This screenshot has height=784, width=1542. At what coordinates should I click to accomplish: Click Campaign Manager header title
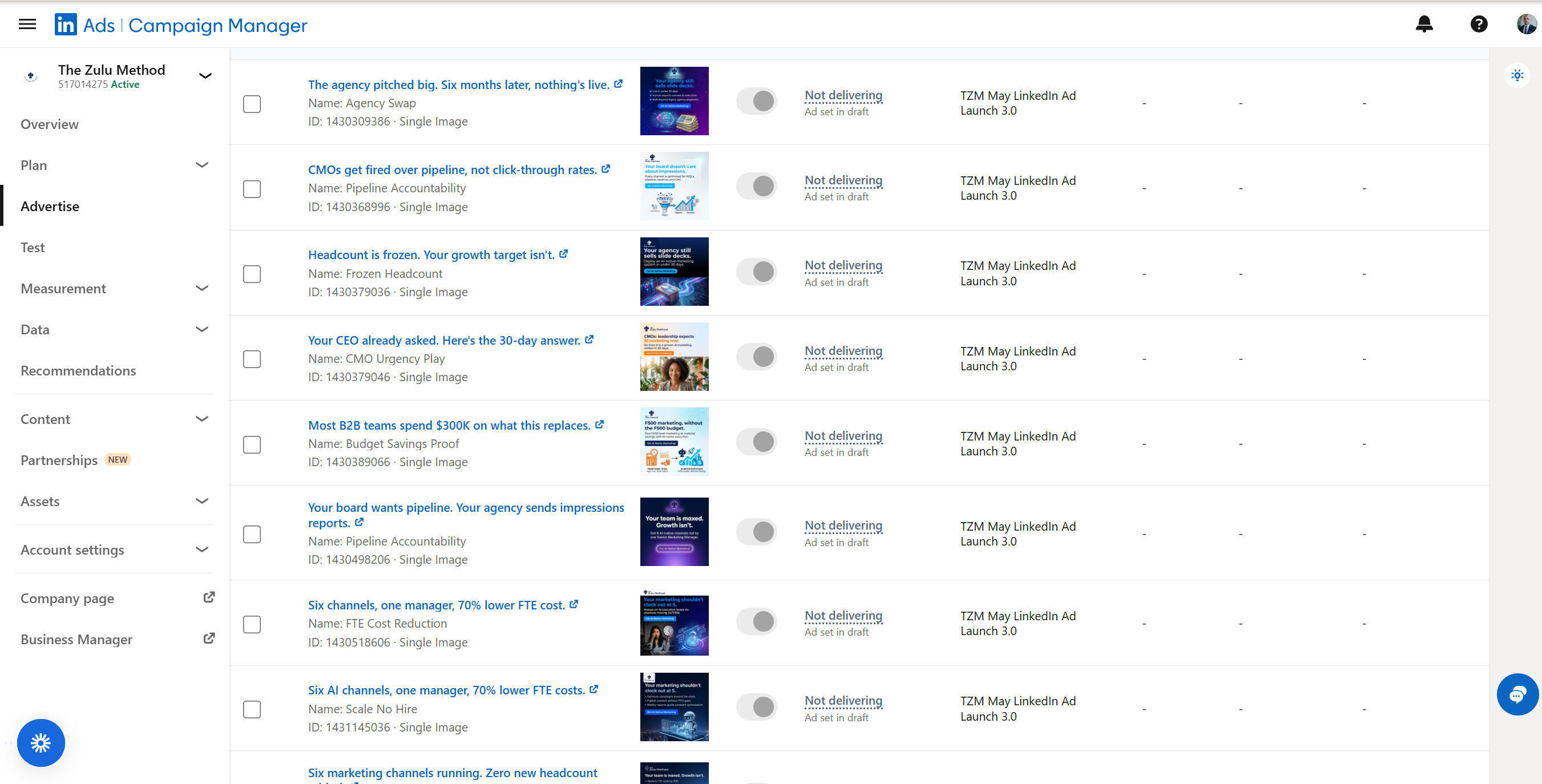218,25
